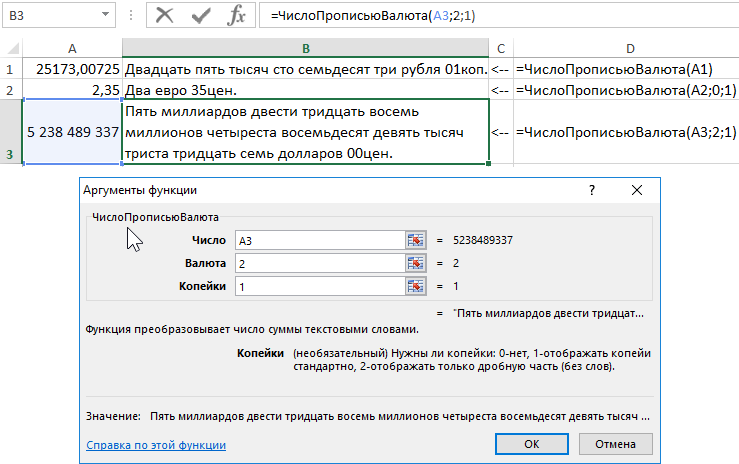The height and width of the screenshot is (464, 739).
Task: Click the Валюта argument field
Action: click(x=320, y=263)
